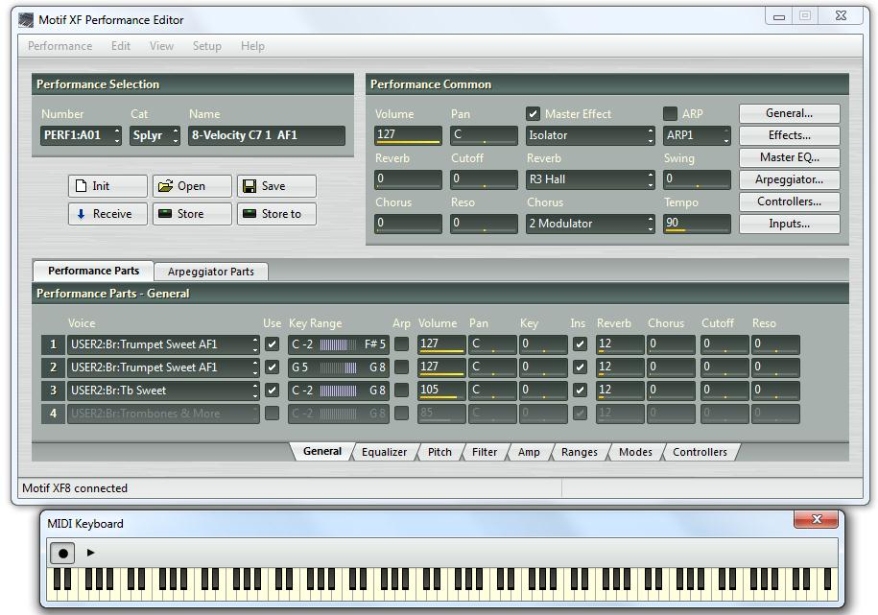The height and width of the screenshot is (615, 878).
Task: Switch to the Amp bottom tab
Action: pyautogui.click(x=529, y=452)
